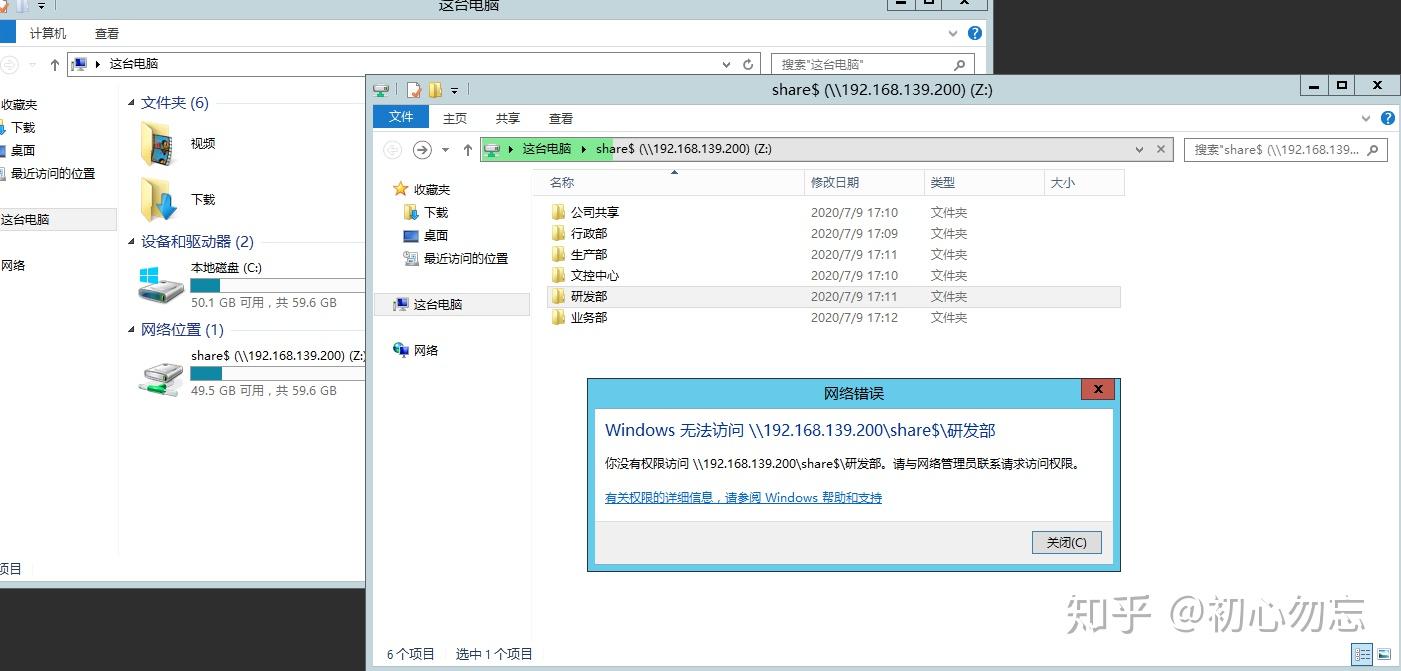Sort by the 类型 column header
Screen dimensions: 1401x671
(984, 183)
